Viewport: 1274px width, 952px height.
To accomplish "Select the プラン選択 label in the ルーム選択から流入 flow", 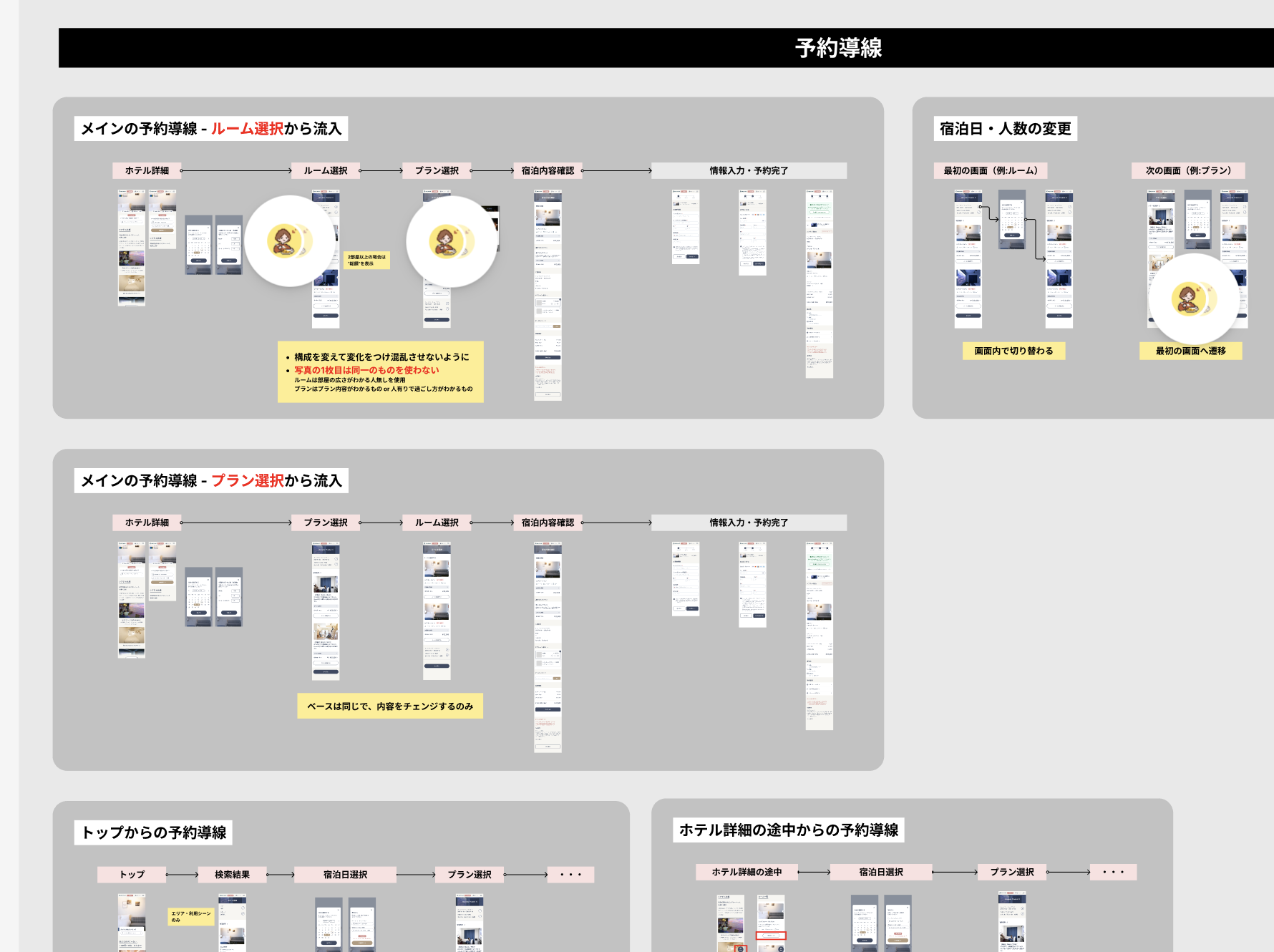I will click(437, 170).
